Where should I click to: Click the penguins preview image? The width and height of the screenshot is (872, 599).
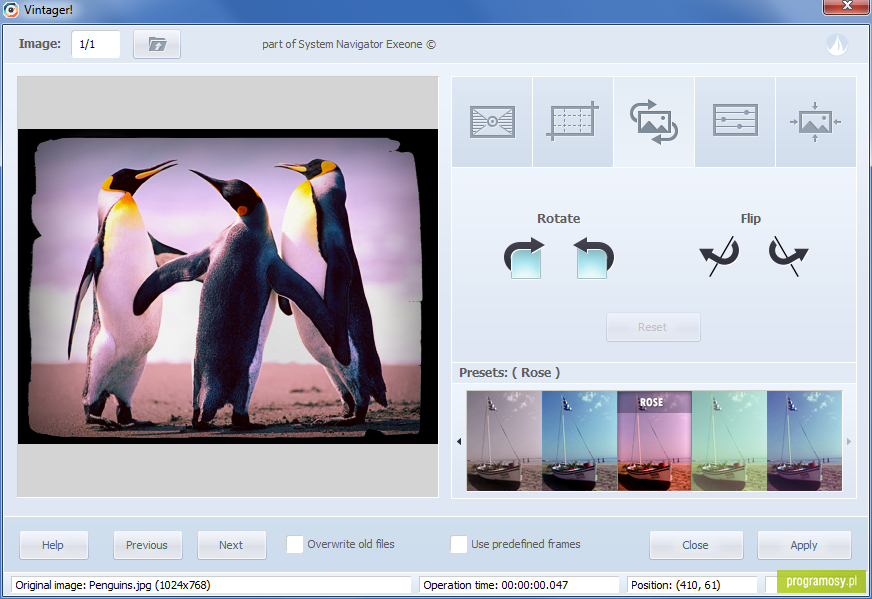click(x=228, y=286)
